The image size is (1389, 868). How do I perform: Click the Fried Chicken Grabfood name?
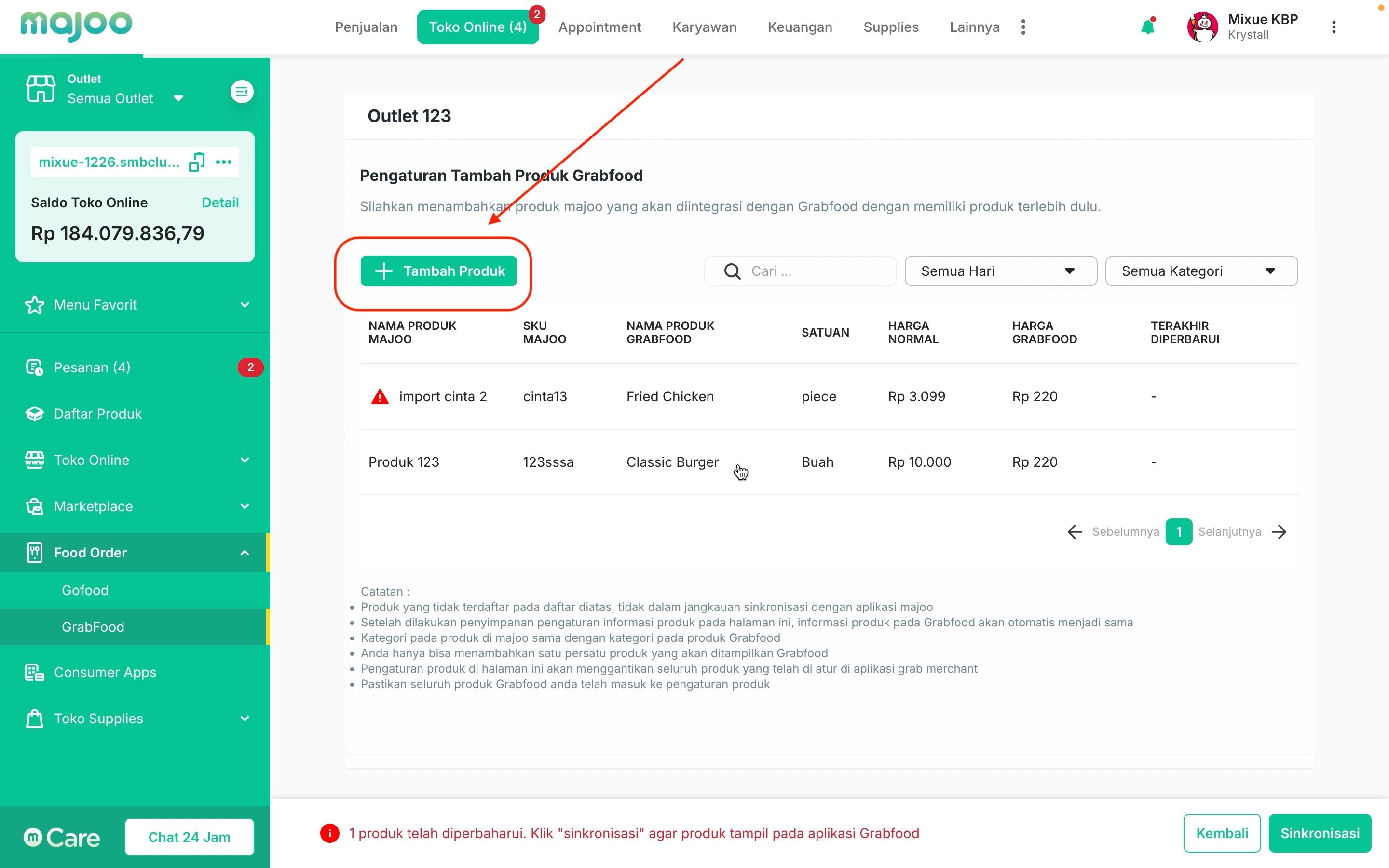click(670, 397)
